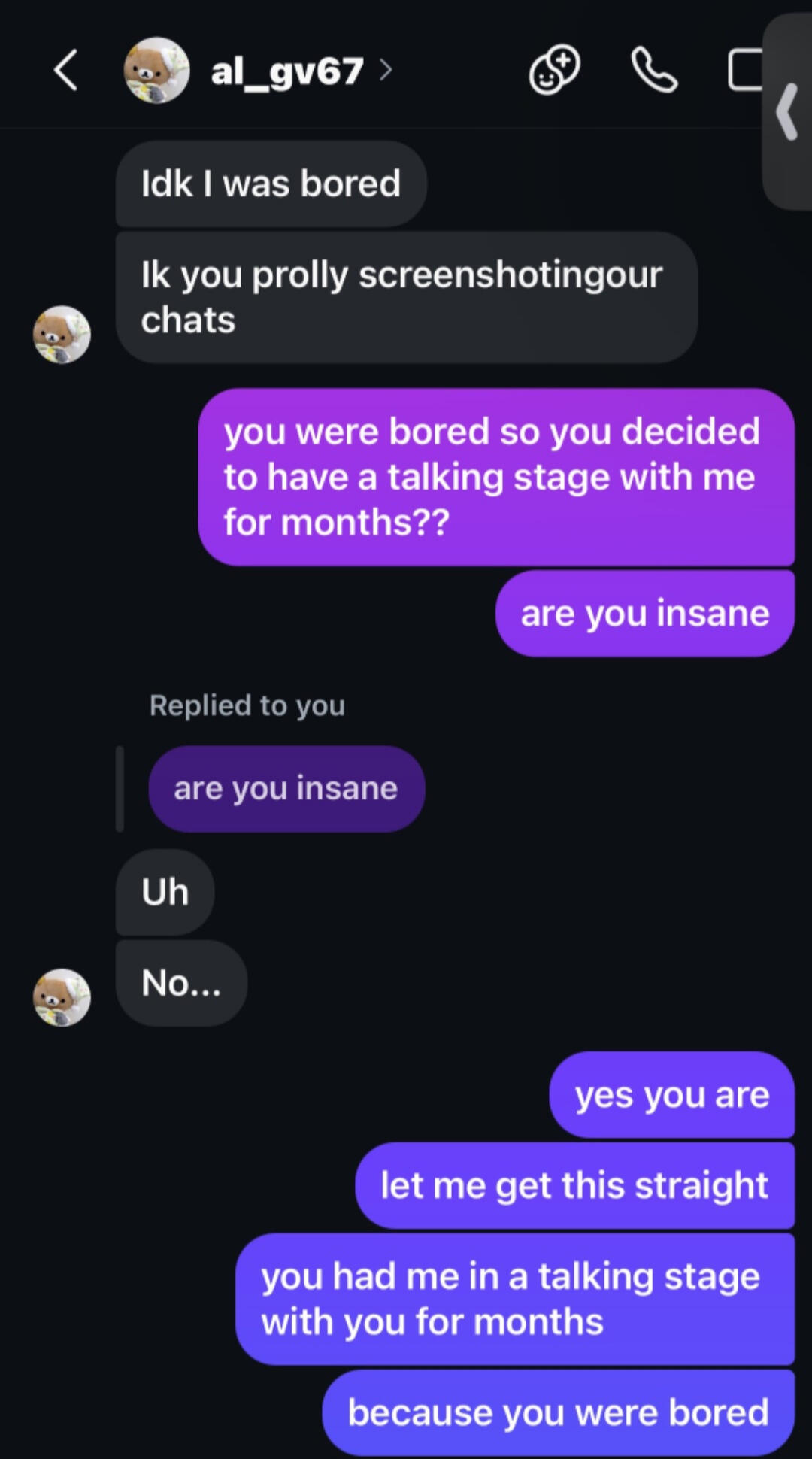Tap the "Uh" message bubble
The width and height of the screenshot is (812, 1459).
(x=165, y=893)
